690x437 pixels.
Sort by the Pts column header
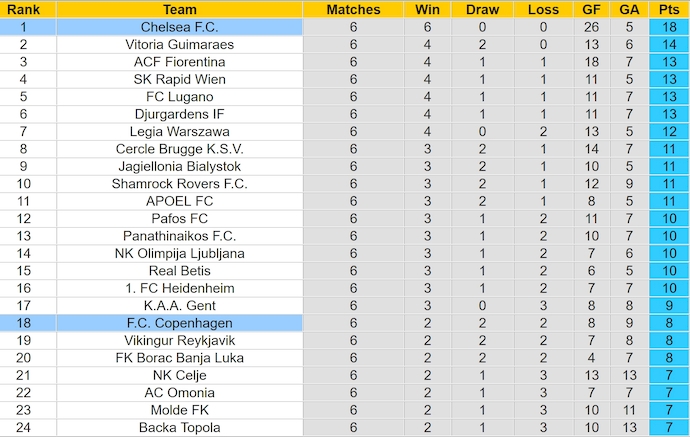[667, 9]
